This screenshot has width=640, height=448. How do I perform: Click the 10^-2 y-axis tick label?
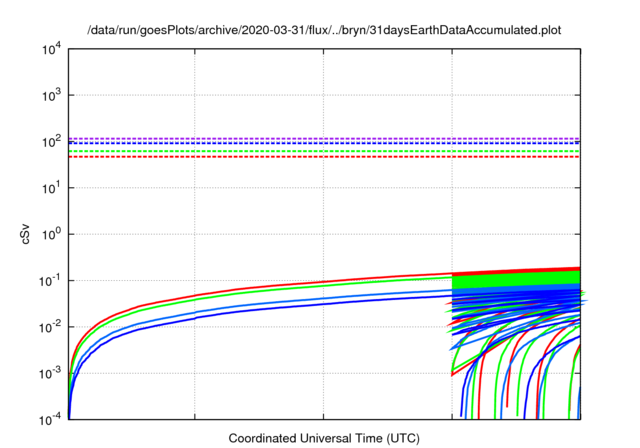pyautogui.click(x=50, y=327)
